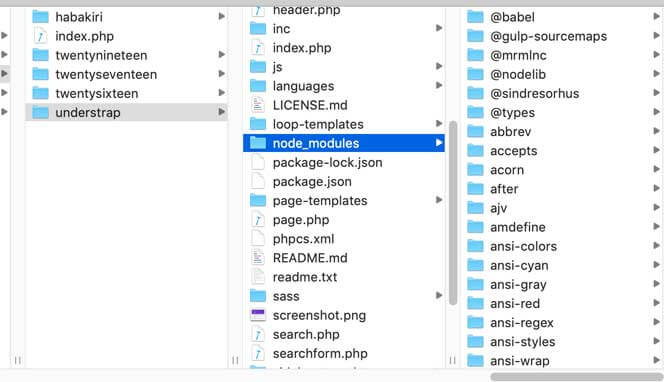Click the horizontal scrollbar at bottom

click(577, 377)
